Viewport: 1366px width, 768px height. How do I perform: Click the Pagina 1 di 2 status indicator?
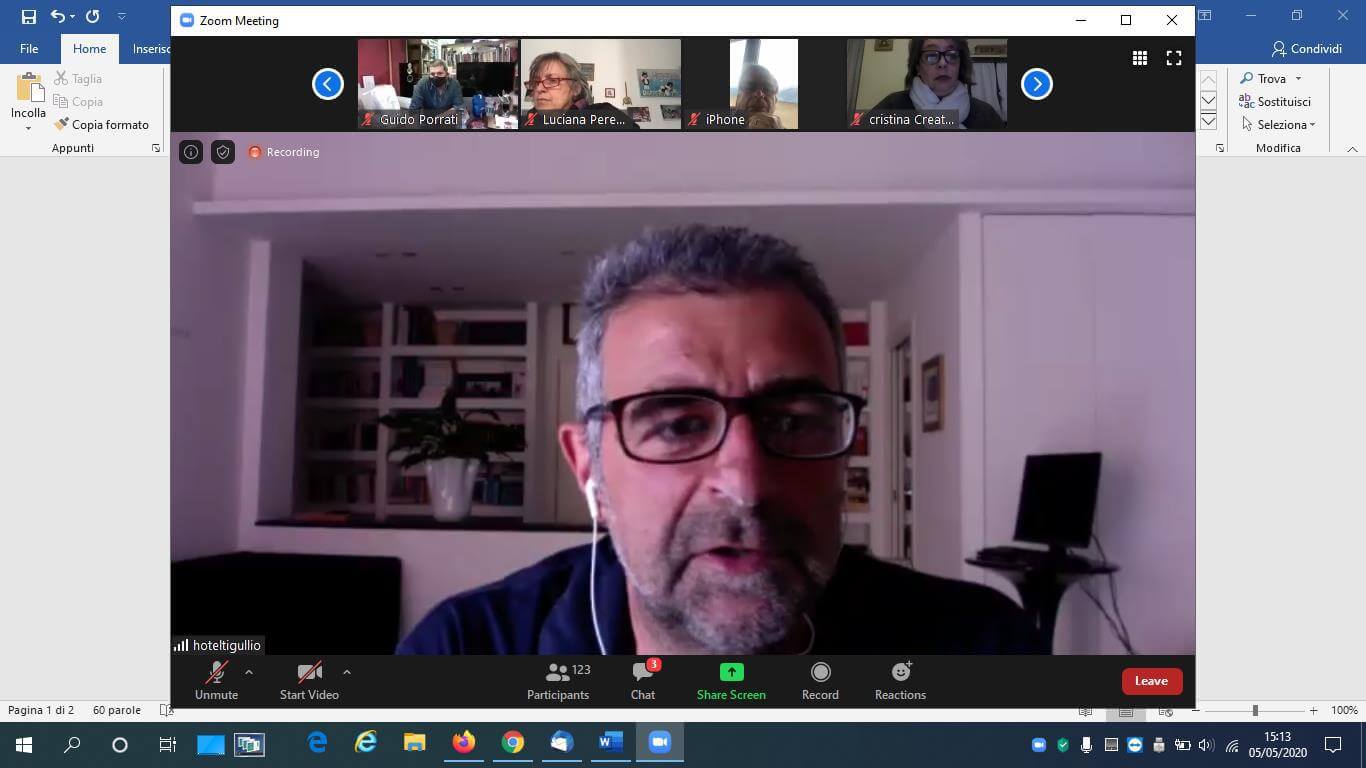pyautogui.click(x=41, y=710)
